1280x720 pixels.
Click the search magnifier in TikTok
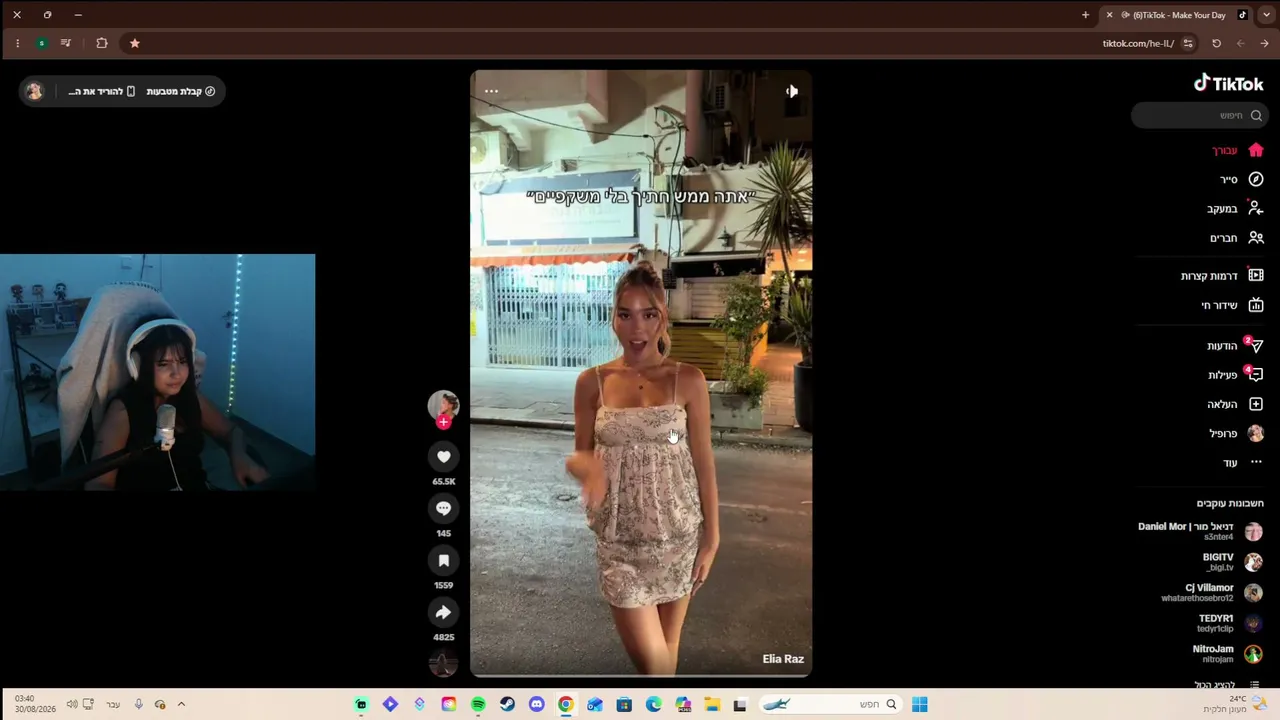(x=1256, y=116)
